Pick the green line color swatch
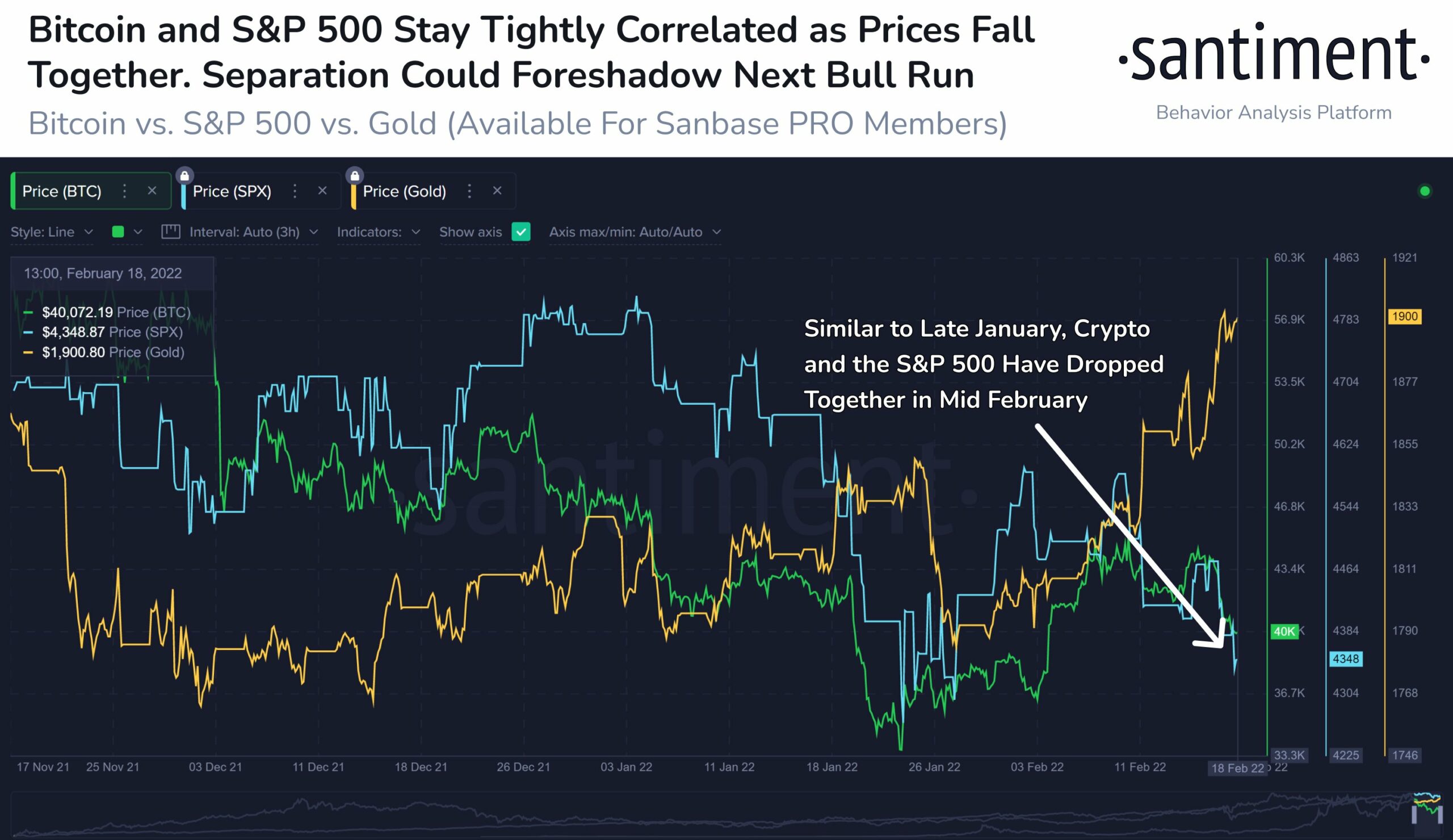Viewport: 1453px width, 840px height. pos(118,232)
